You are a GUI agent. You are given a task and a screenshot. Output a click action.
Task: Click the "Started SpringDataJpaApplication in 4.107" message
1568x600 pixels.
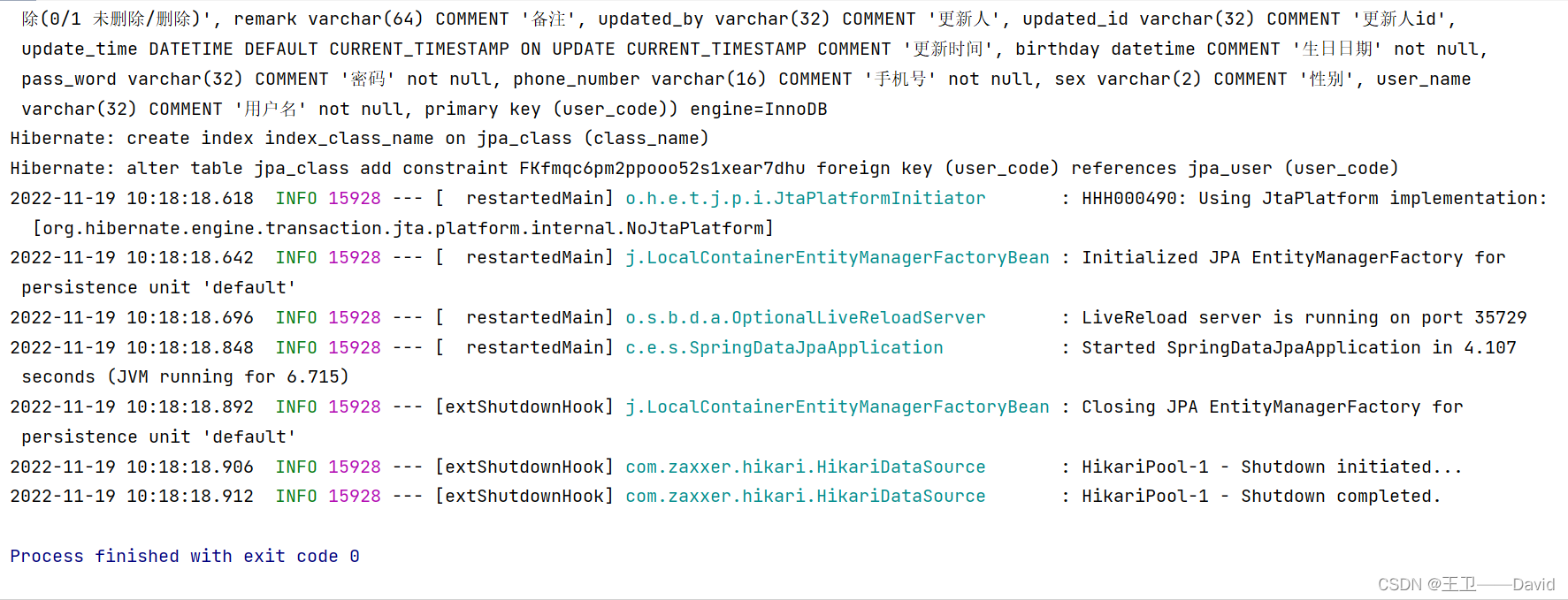click(x=1298, y=347)
